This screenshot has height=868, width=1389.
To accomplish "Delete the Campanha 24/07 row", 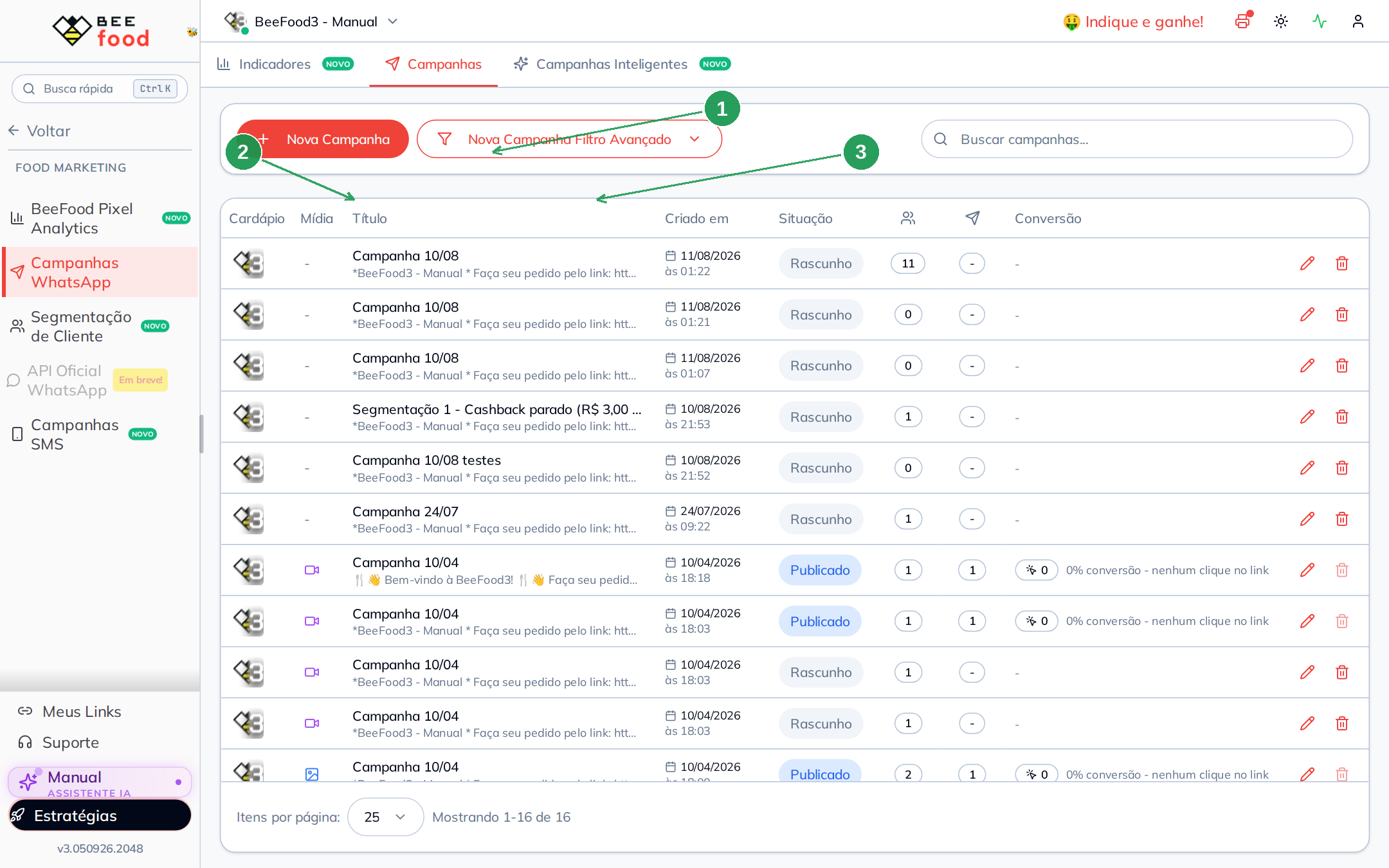I will coord(1342,519).
